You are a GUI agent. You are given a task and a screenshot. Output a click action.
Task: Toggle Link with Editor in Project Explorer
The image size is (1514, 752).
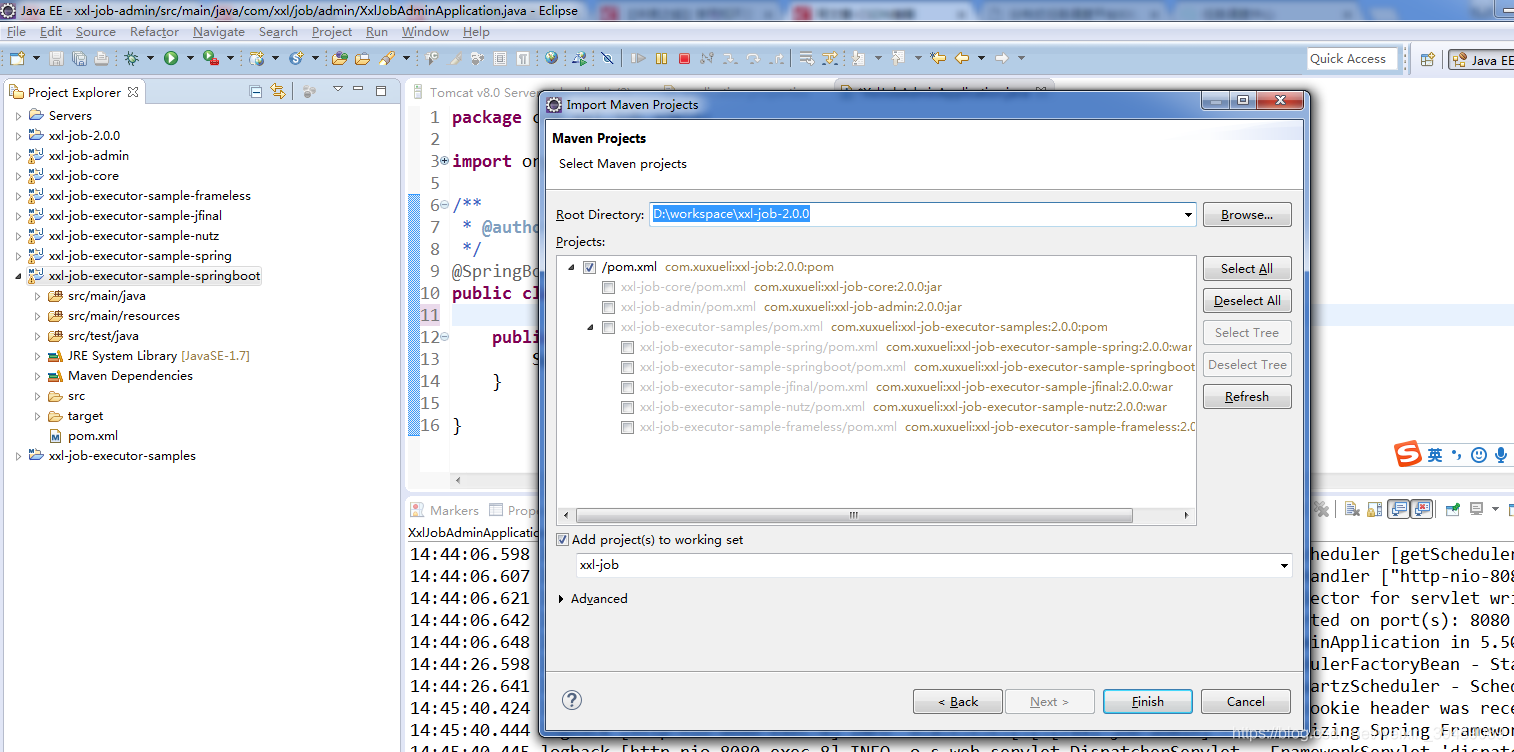click(x=279, y=91)
